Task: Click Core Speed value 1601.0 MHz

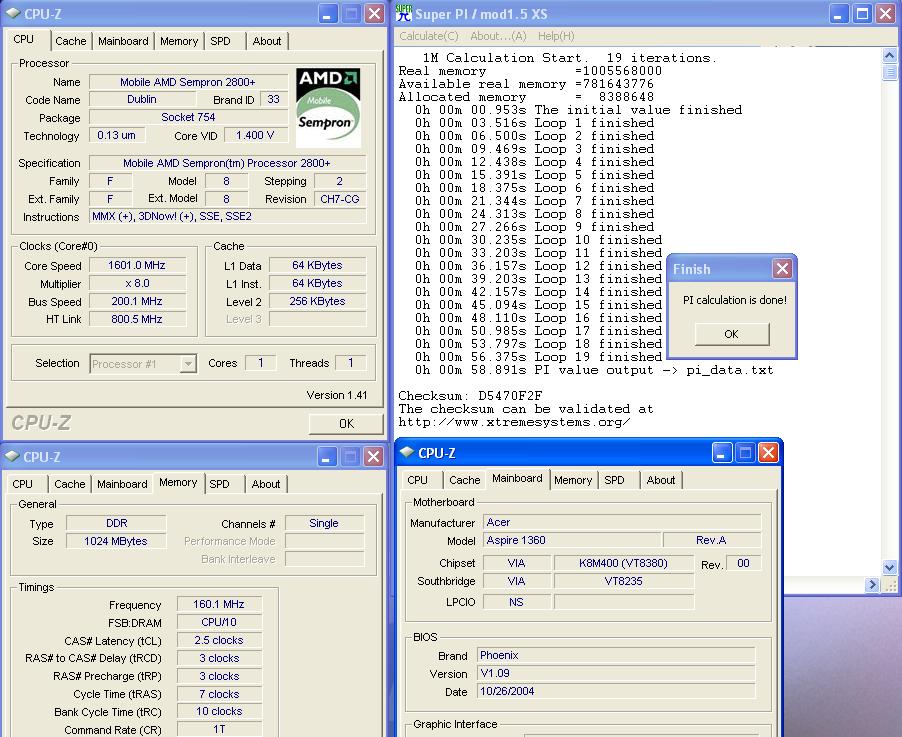Action: (x=137, y=265)
